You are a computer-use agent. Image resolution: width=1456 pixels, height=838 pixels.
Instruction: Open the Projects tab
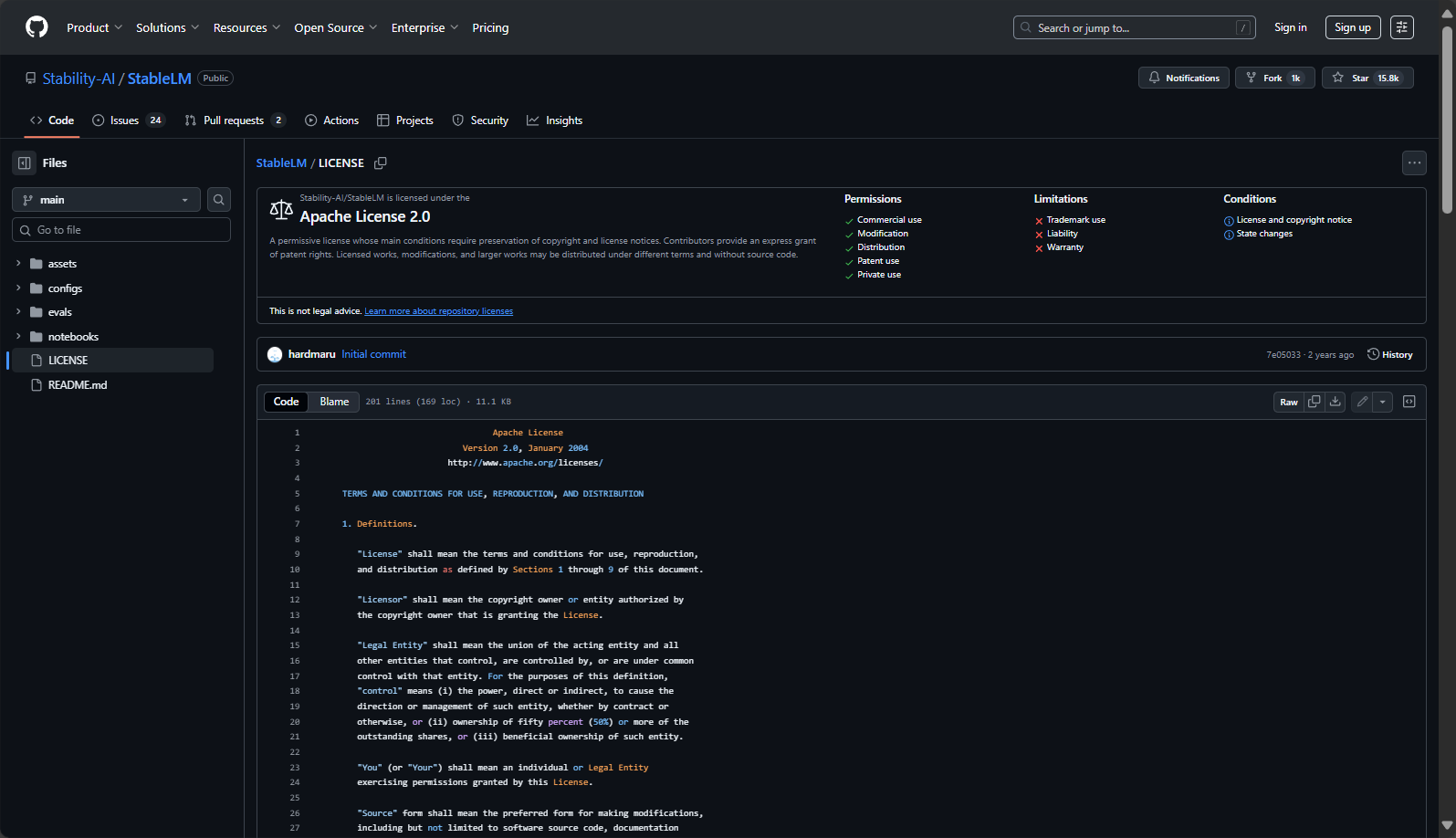[405, 120]
